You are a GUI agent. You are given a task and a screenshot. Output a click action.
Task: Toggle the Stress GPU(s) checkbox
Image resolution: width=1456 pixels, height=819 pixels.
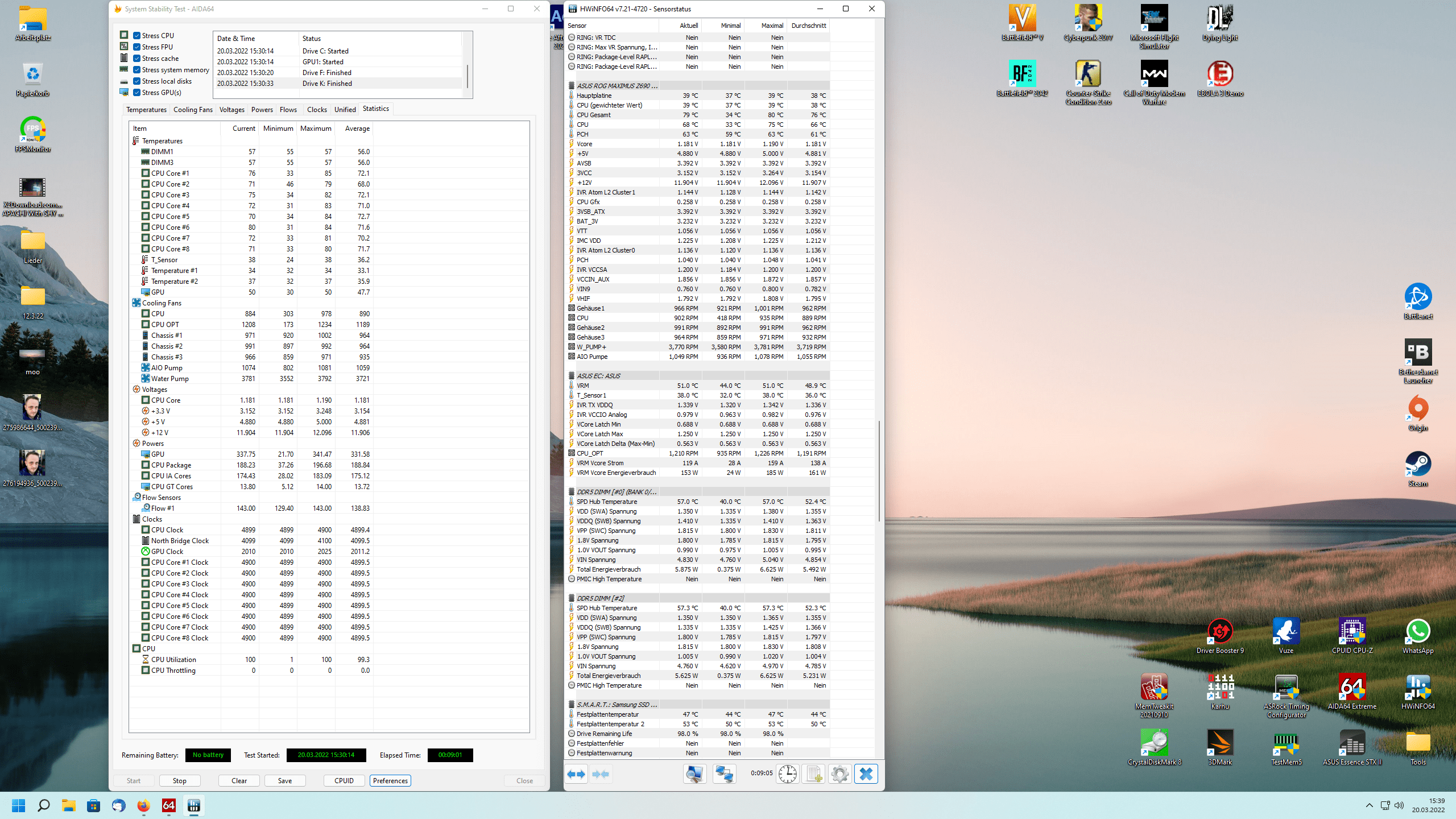[x=136, y=92]
